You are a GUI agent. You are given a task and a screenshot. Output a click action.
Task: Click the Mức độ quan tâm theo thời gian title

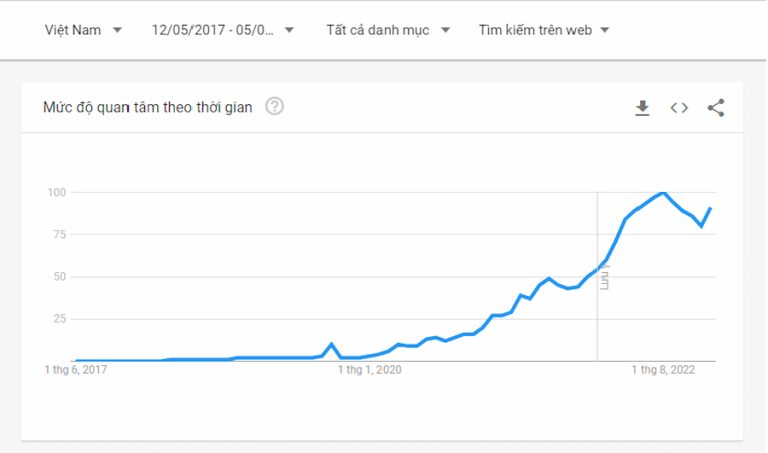click(x=147, y=107)
